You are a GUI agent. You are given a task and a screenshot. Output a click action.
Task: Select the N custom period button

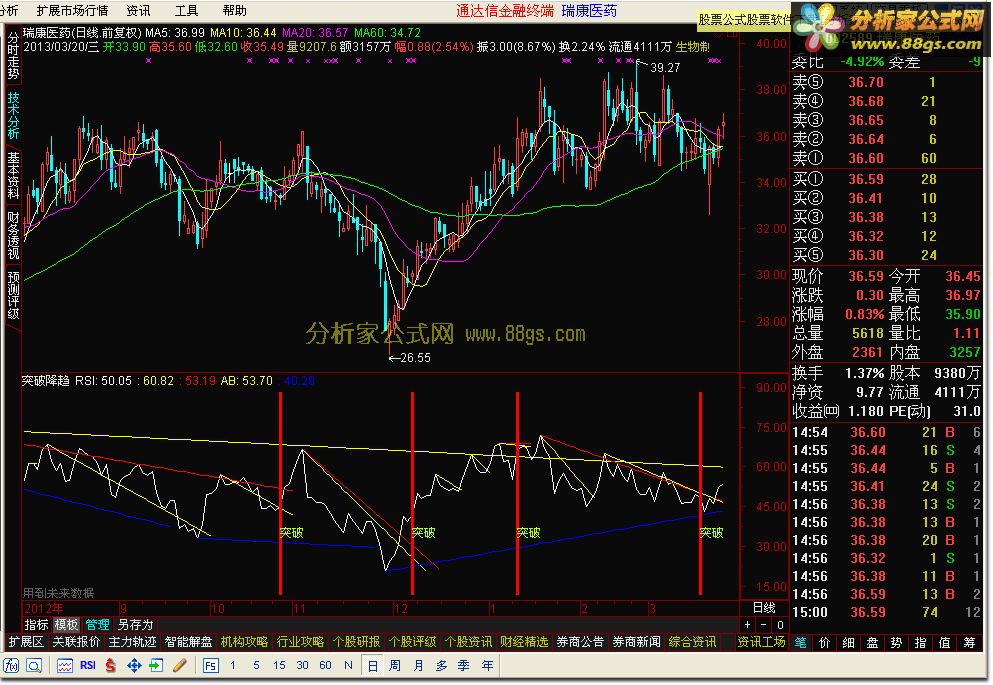tap(348, 665)
